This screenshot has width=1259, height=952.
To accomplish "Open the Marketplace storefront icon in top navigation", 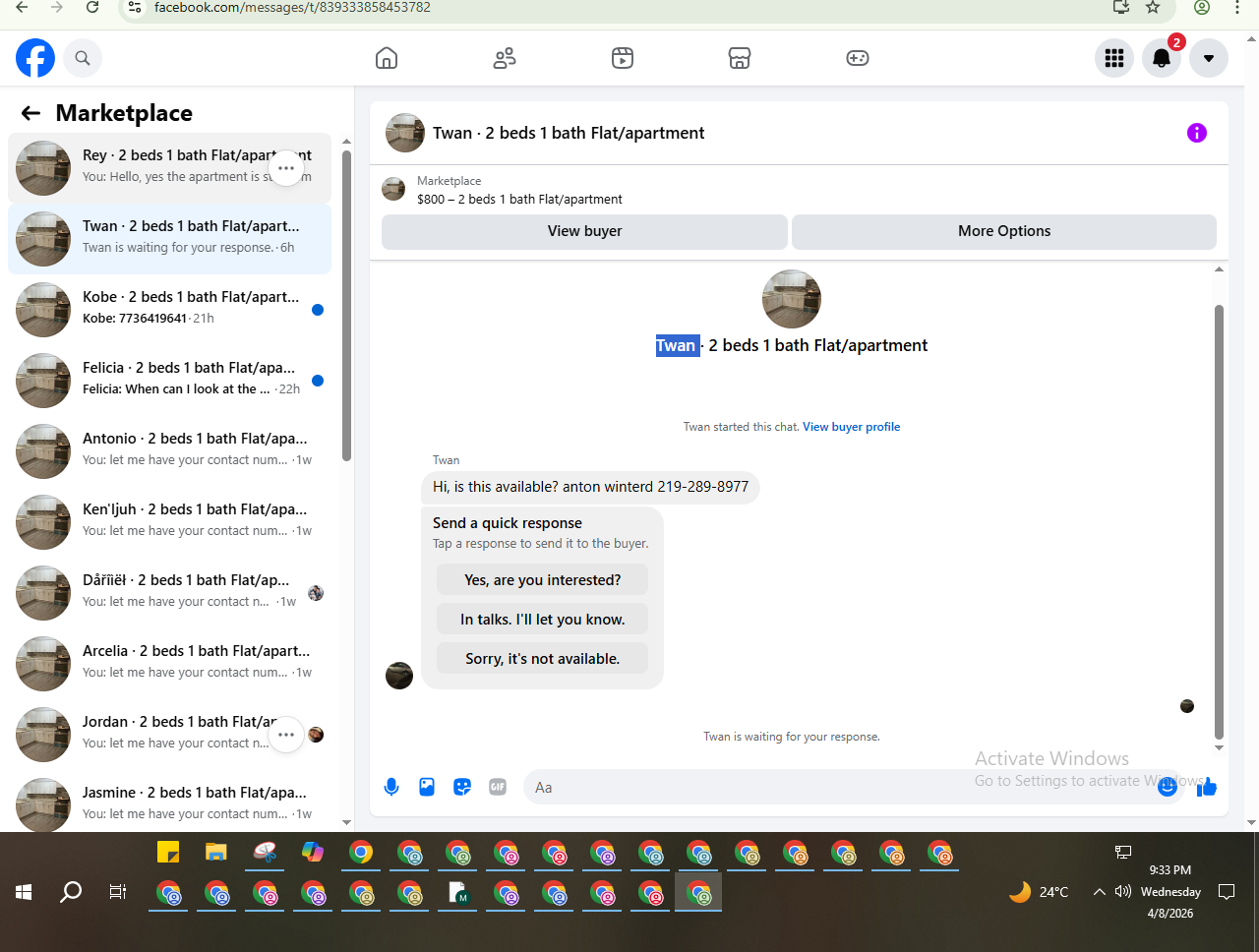I will (x=740, y=58).
